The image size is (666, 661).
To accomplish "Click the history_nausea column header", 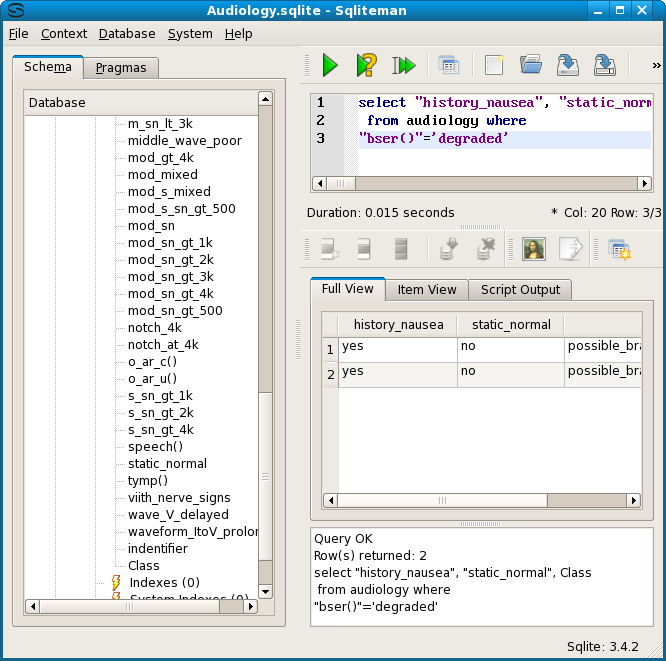I will [x=397, y=324].
